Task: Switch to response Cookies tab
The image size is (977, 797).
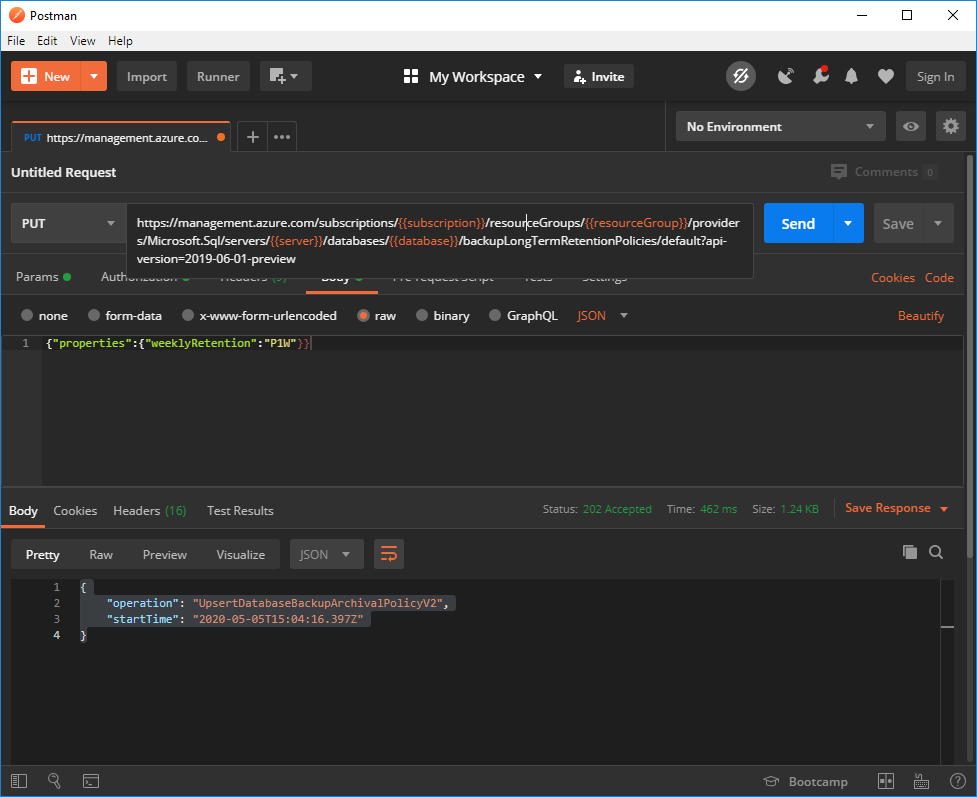Action: [75, 510]
